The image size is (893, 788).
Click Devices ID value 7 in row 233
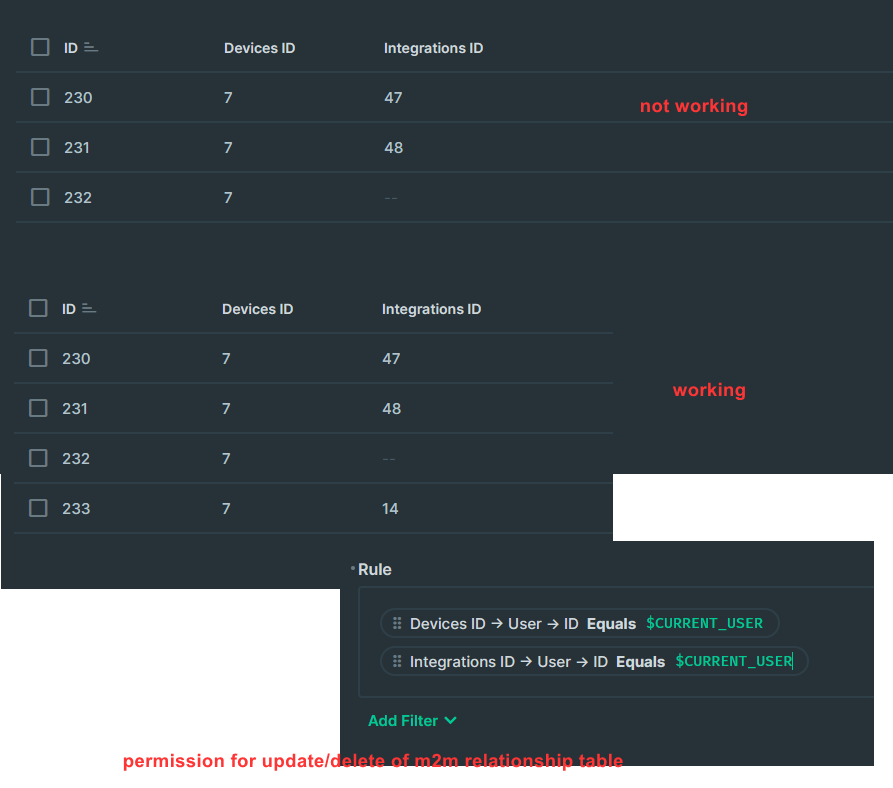pyautogui.click(x=226, y=508)
